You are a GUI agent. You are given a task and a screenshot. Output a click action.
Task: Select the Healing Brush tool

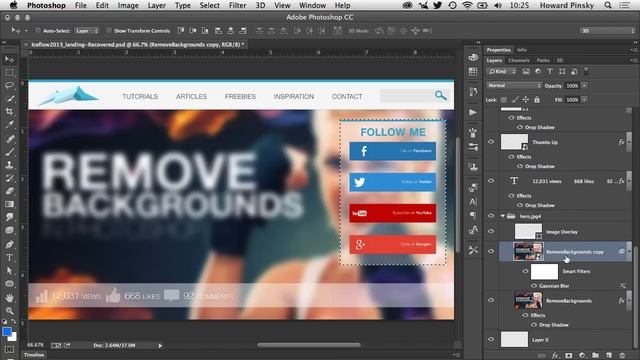click(x=9, y=139)
